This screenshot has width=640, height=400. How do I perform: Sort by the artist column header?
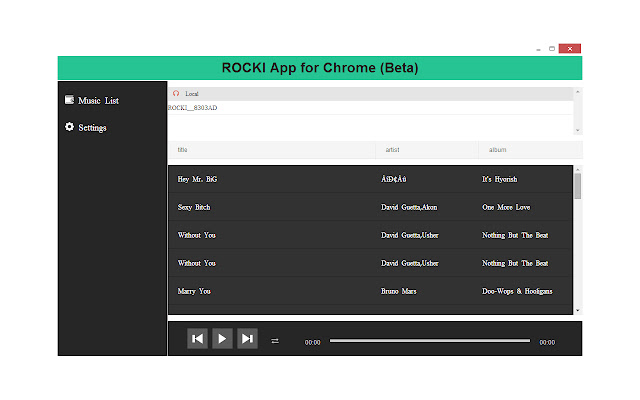point(392,150)
